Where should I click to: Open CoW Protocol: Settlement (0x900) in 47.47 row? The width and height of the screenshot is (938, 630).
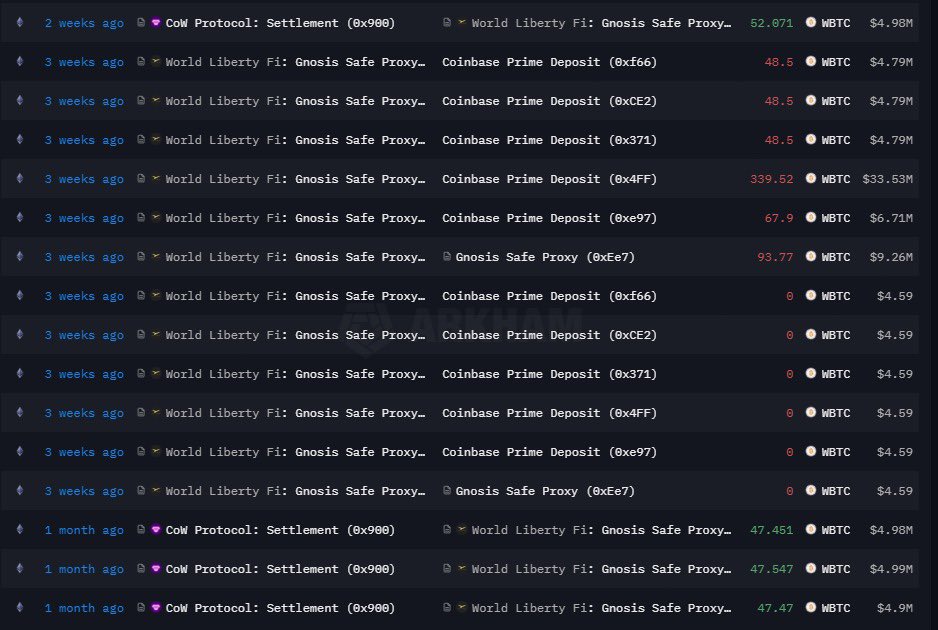pos(280,608)
